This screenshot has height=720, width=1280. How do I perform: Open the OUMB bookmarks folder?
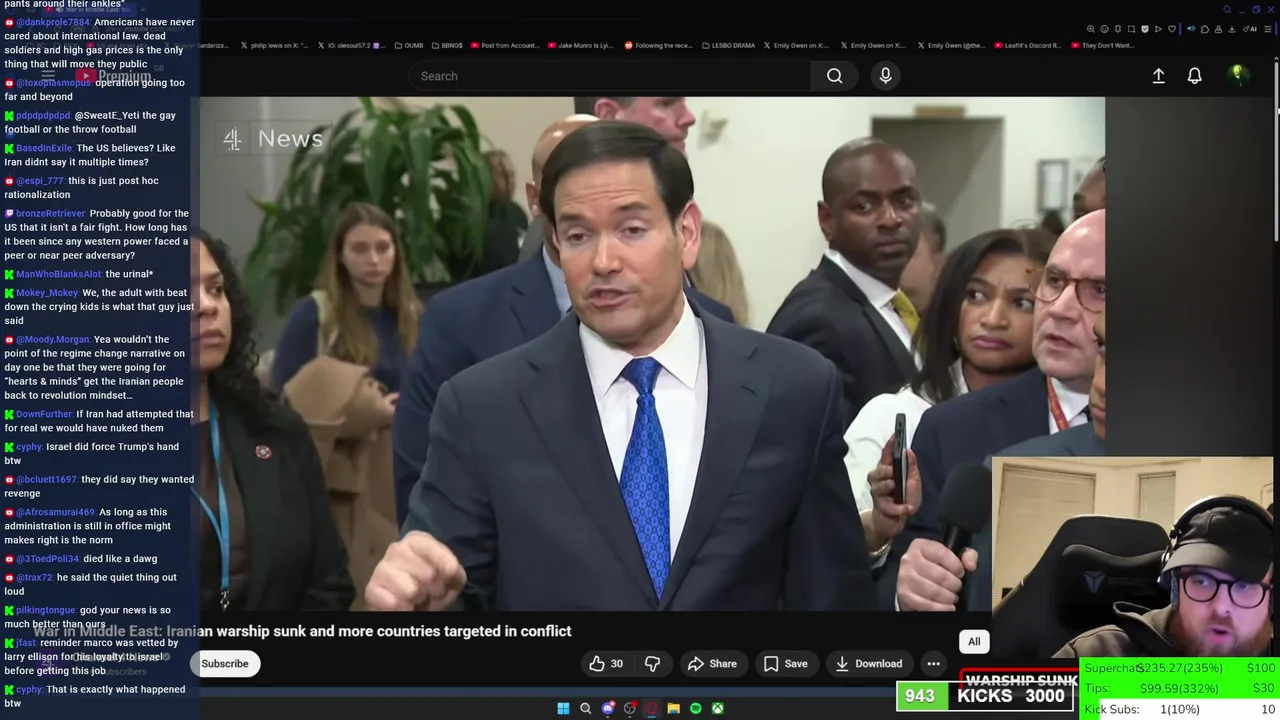[409, 45]
